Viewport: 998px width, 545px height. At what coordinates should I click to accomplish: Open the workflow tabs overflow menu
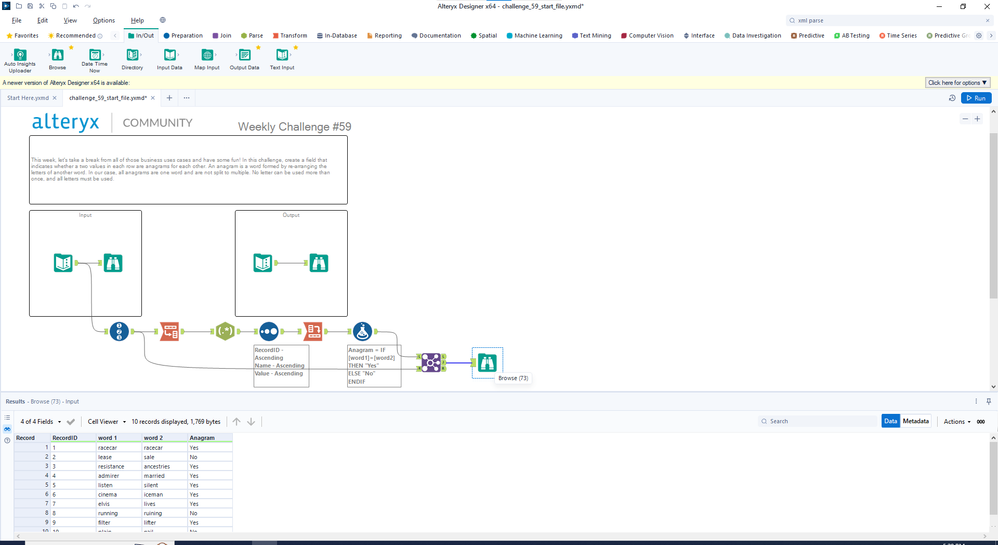186,98
